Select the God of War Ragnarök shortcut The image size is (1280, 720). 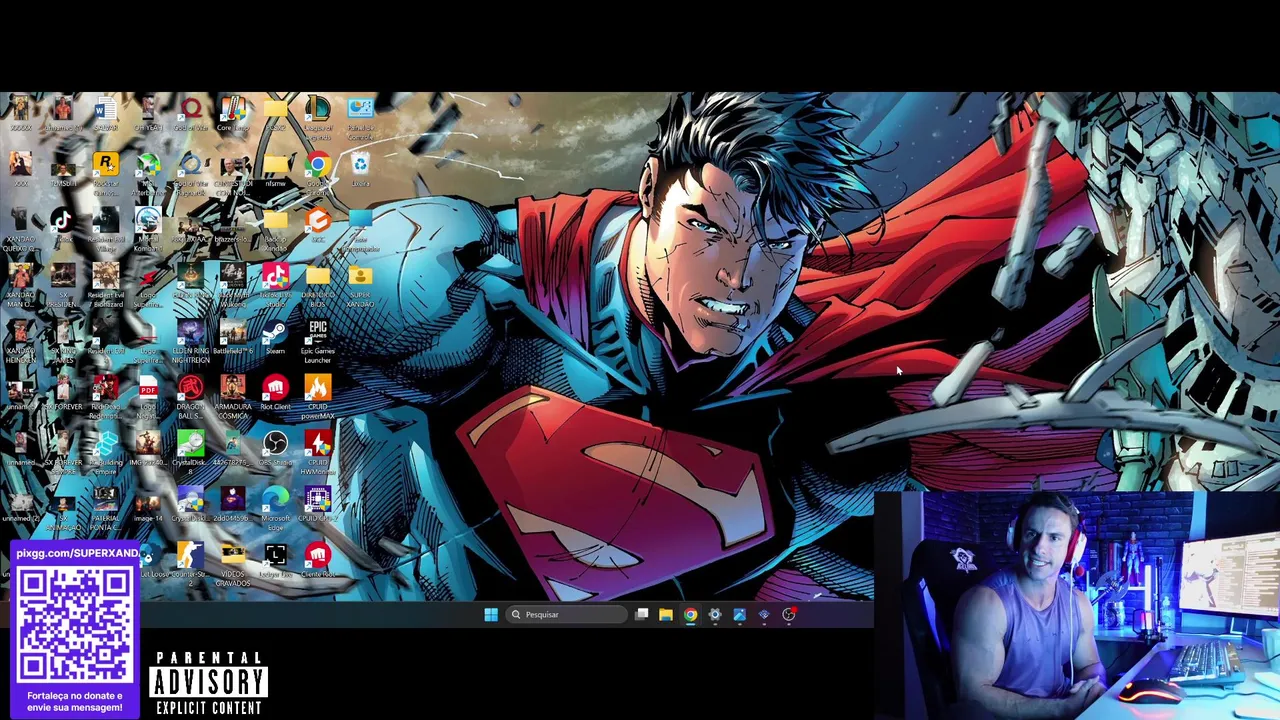point(191,172)
